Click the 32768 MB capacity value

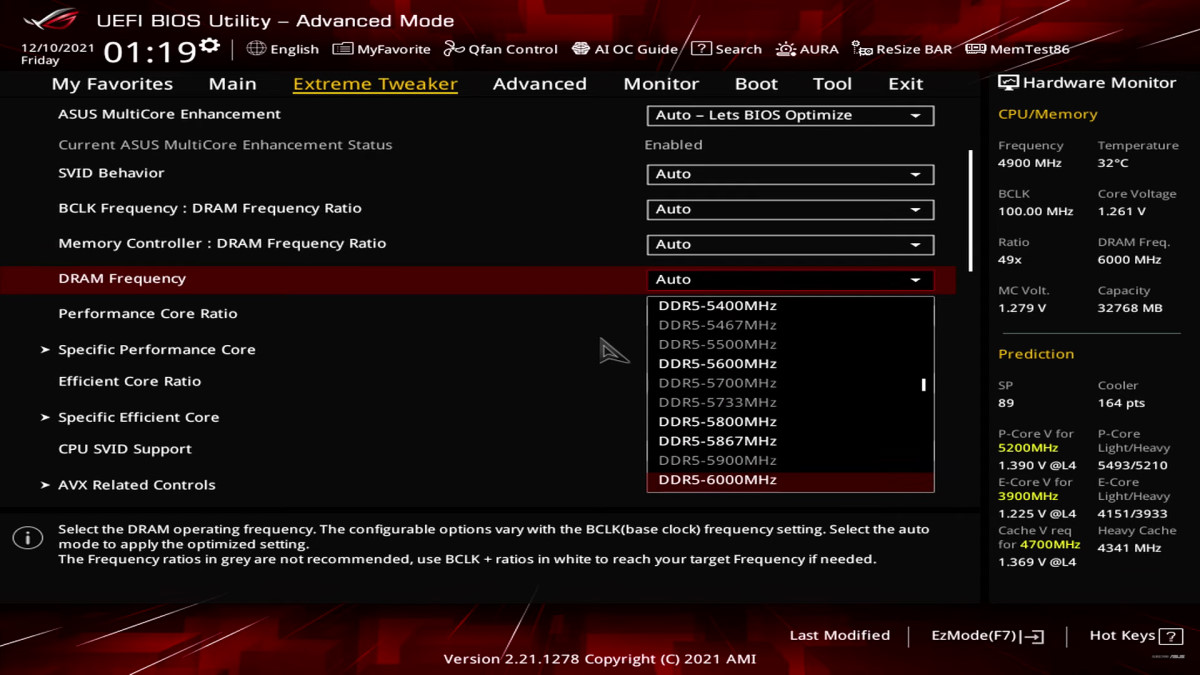tap(1130, 308)
